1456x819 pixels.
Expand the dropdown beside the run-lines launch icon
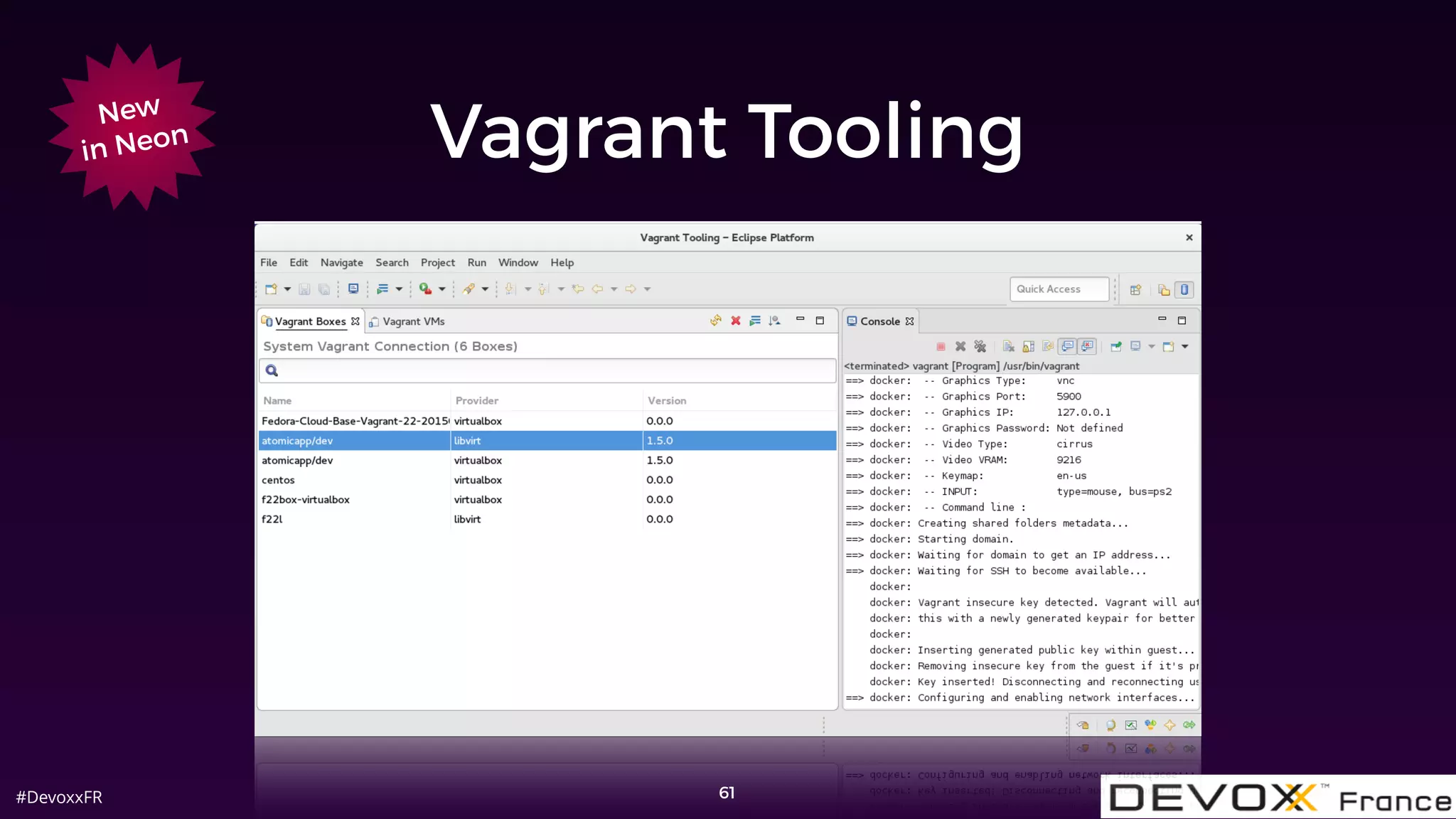point(399,289)
